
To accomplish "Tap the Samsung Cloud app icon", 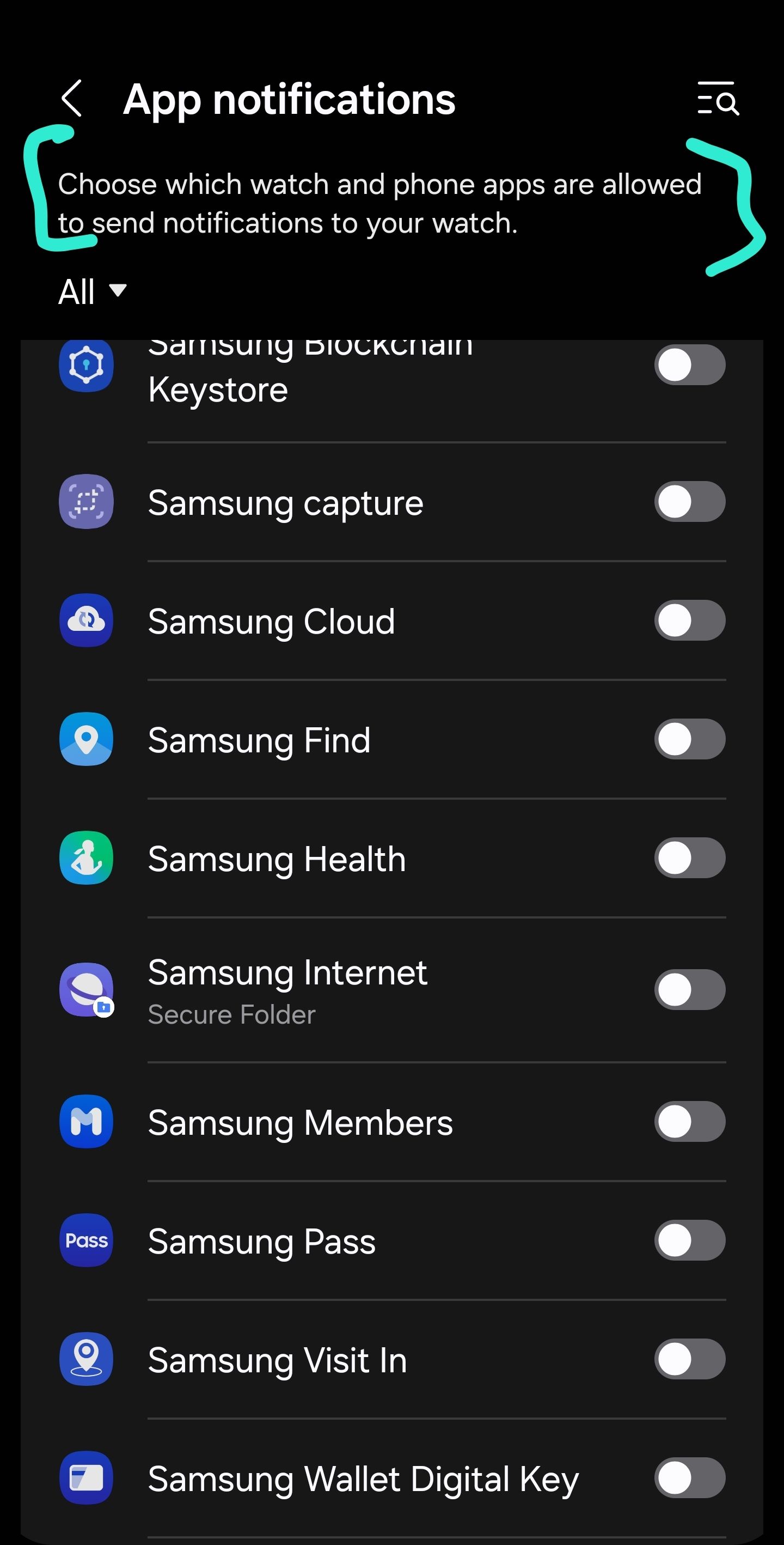I will (x=87, y=620).
